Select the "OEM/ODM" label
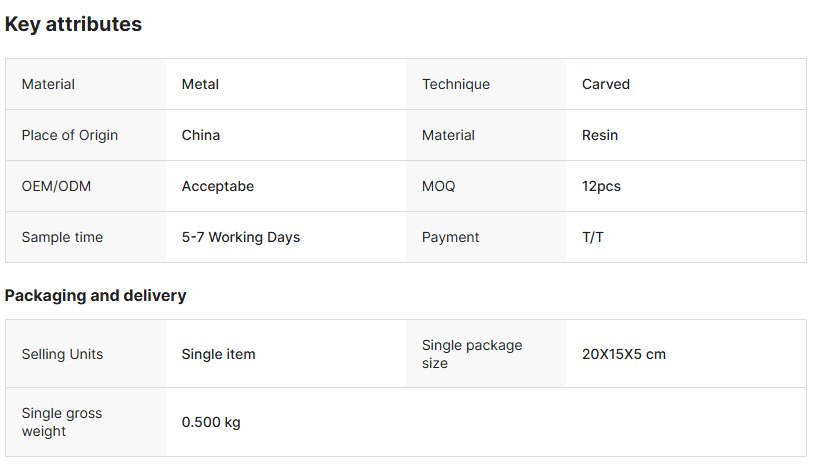 pyautogui.click(x=56, y=186)
